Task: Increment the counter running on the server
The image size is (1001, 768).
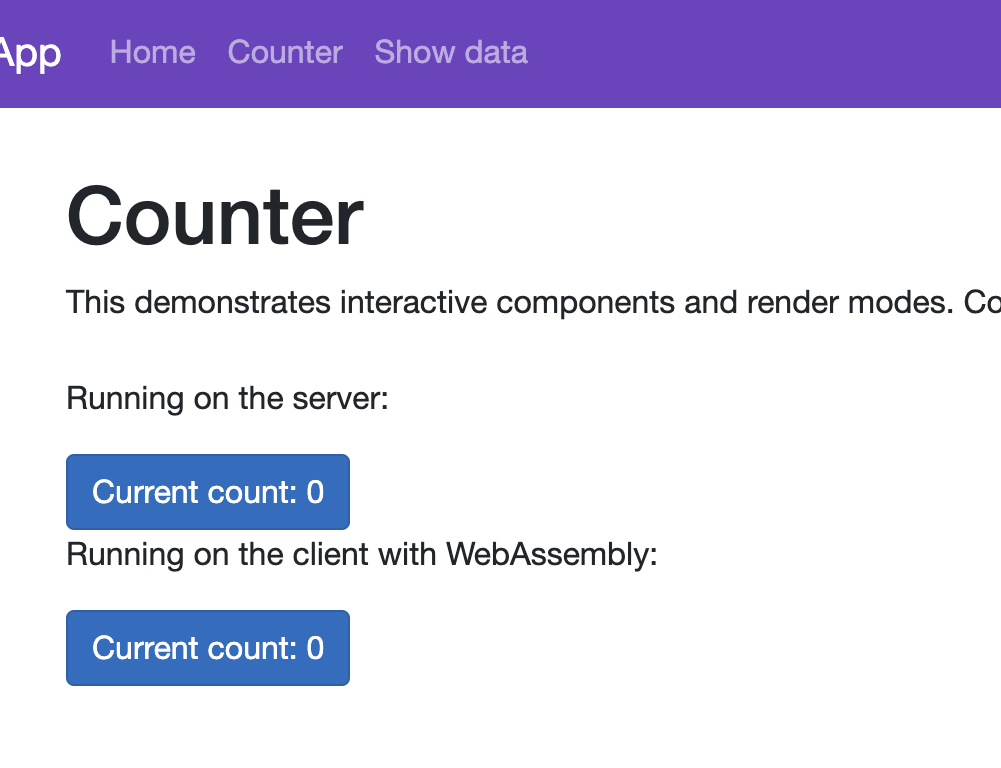Action: pyautogui.click(x=207, y=491)
